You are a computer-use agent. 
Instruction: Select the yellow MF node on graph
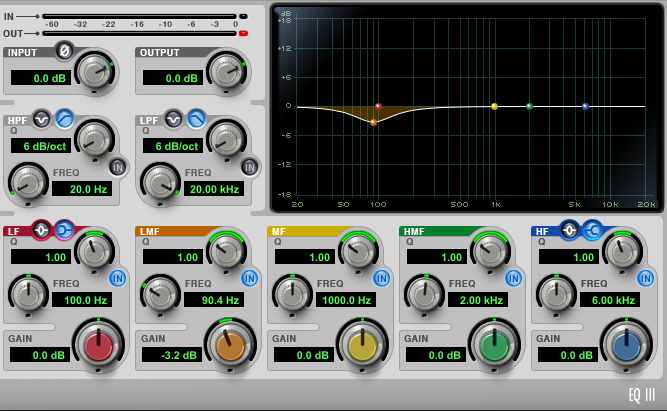(494, 106)
